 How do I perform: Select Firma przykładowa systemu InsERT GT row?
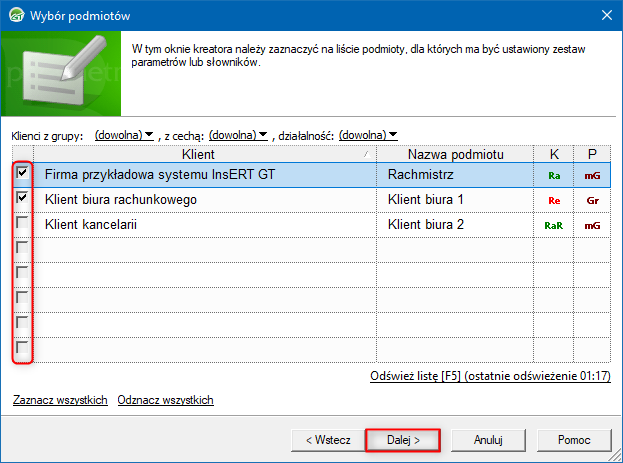click(312, 175)
